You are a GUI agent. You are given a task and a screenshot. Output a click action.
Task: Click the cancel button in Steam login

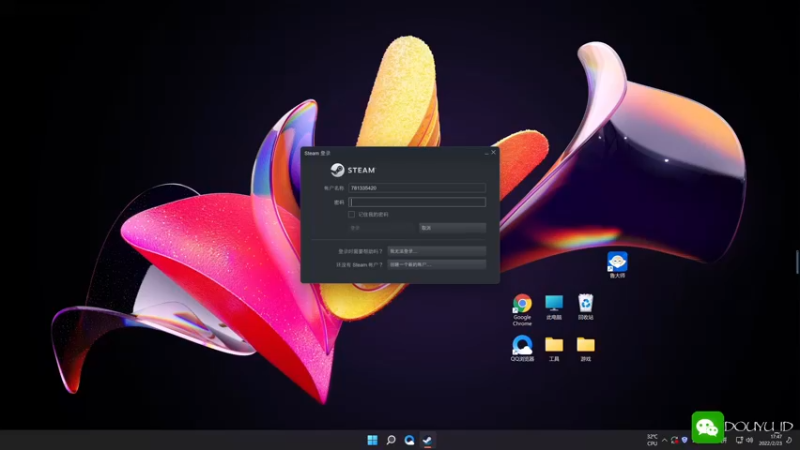453,228
